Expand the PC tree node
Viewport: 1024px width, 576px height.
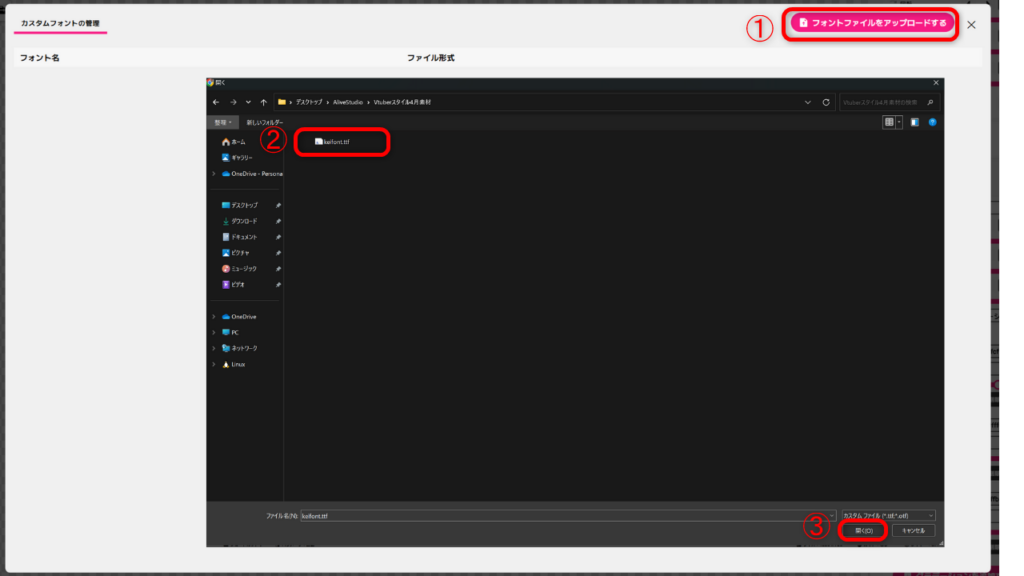tap(214, 332)
